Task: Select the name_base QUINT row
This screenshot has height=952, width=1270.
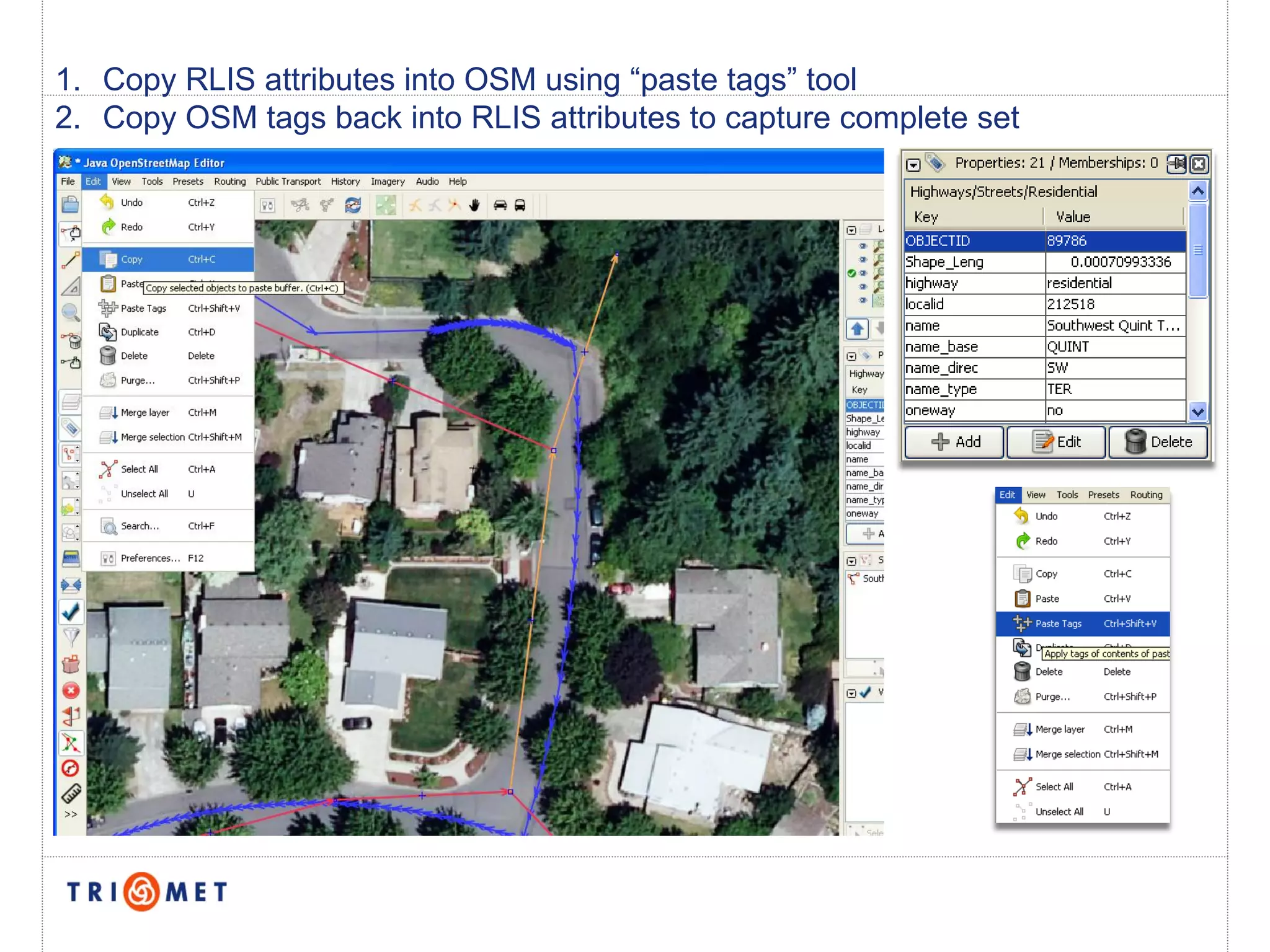Action: 1045,347
